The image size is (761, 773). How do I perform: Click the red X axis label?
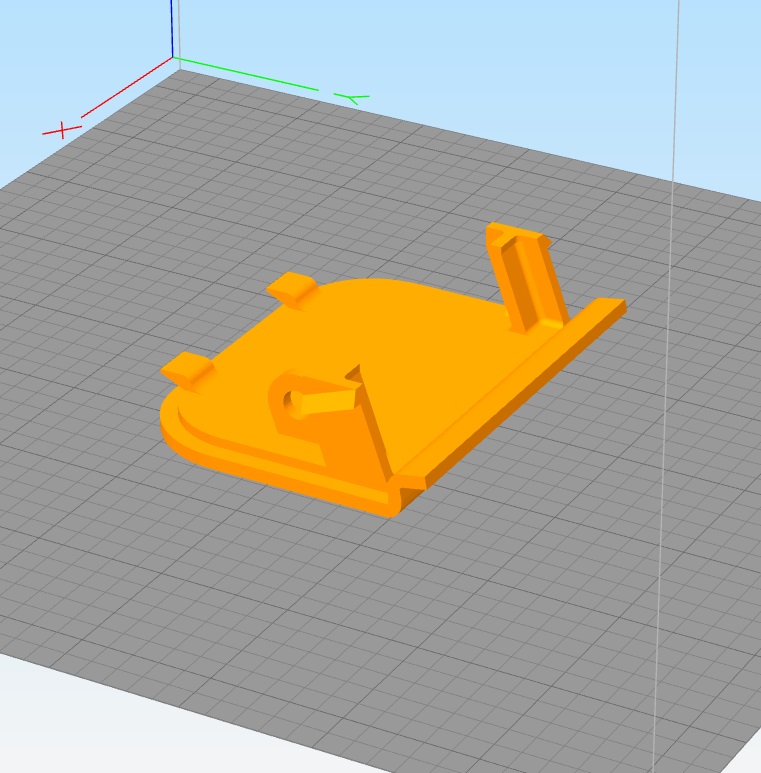click(x=62, y=129)
